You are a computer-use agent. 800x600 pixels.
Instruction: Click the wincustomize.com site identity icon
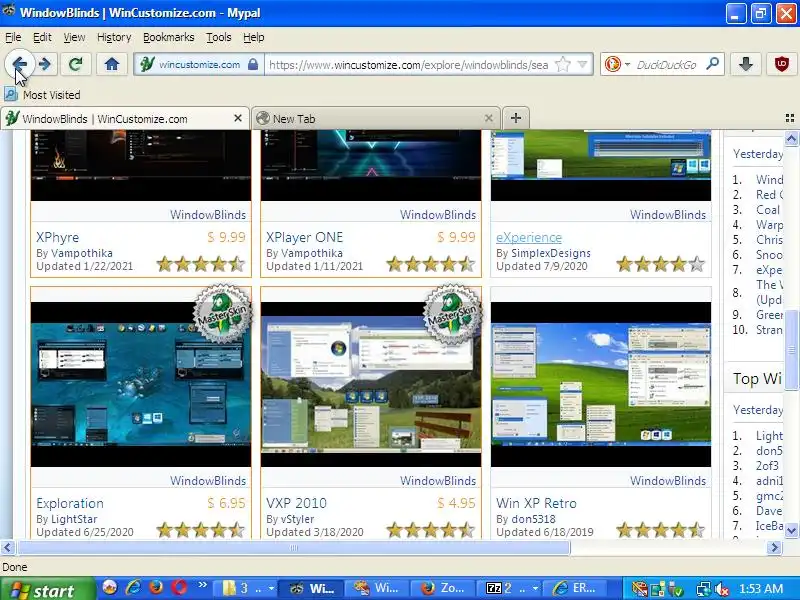[147, 64]
